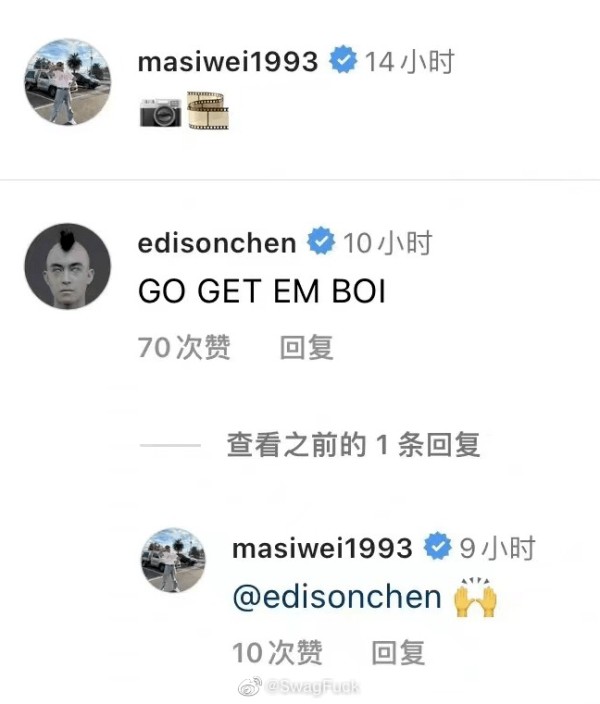600x704 pixels.
Task: Click masiwei1993 username in reply
Action: [x=322, y=548]
